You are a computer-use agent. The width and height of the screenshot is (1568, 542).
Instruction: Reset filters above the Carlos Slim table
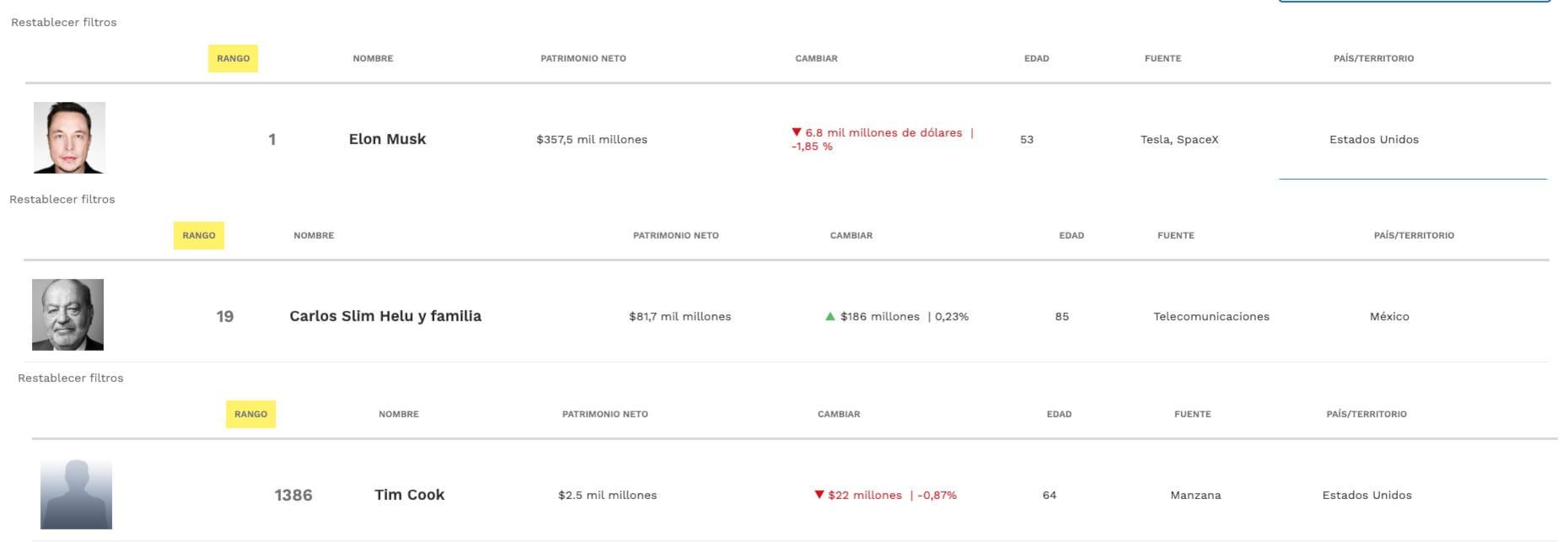click(62, 199)
